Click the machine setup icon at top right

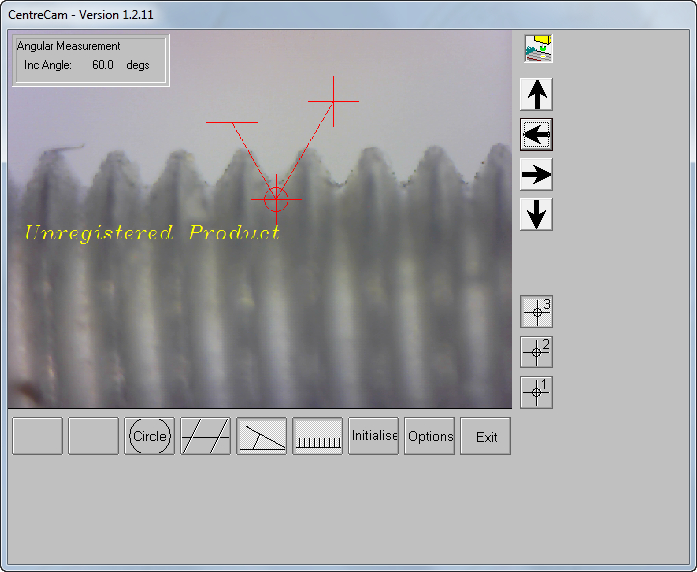(538, 48)
